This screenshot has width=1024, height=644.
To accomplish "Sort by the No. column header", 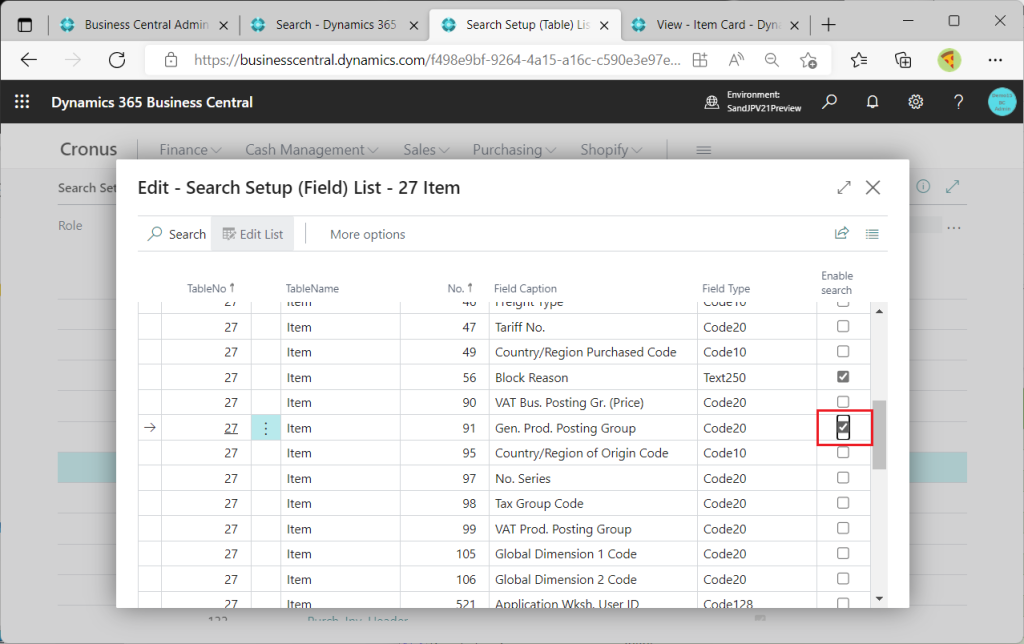I will pos(460,288).
